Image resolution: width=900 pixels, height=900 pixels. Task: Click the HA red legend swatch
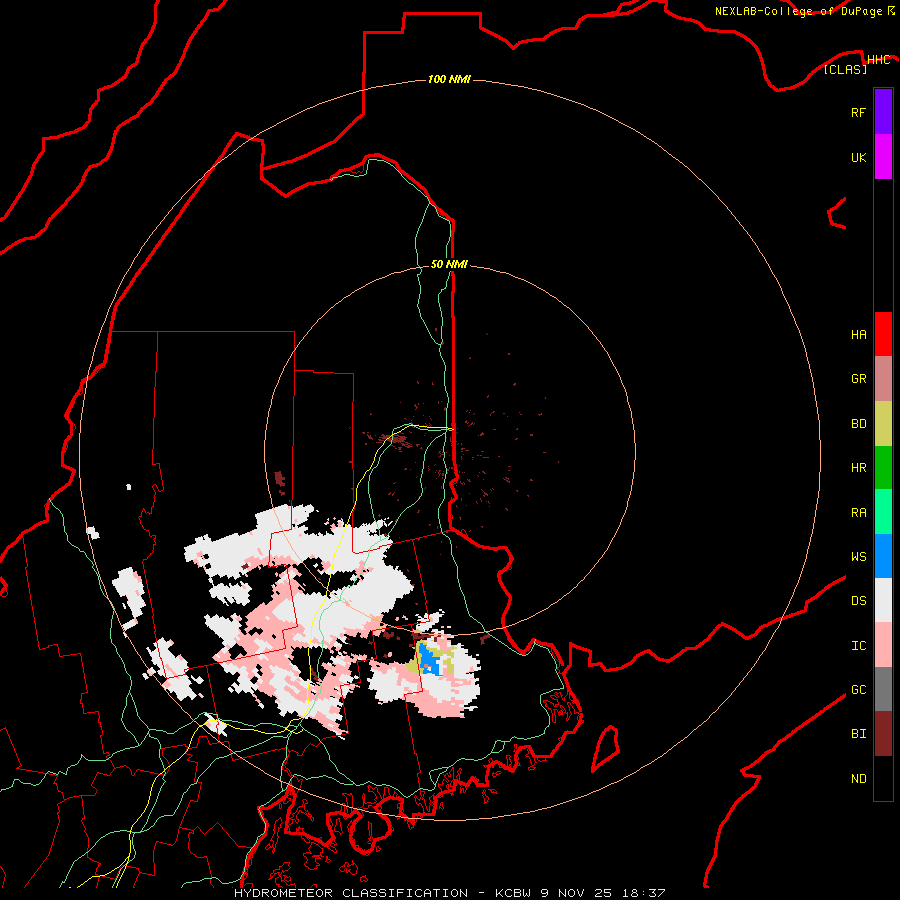point(883,334)
